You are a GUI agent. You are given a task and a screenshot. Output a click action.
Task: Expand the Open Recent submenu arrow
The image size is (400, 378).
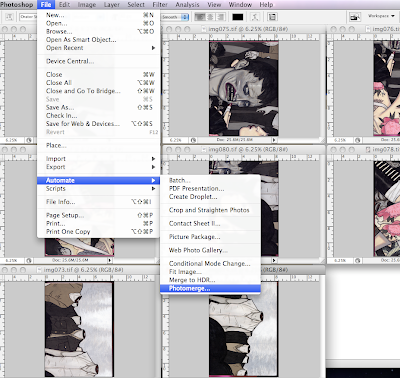click(153, 48)
